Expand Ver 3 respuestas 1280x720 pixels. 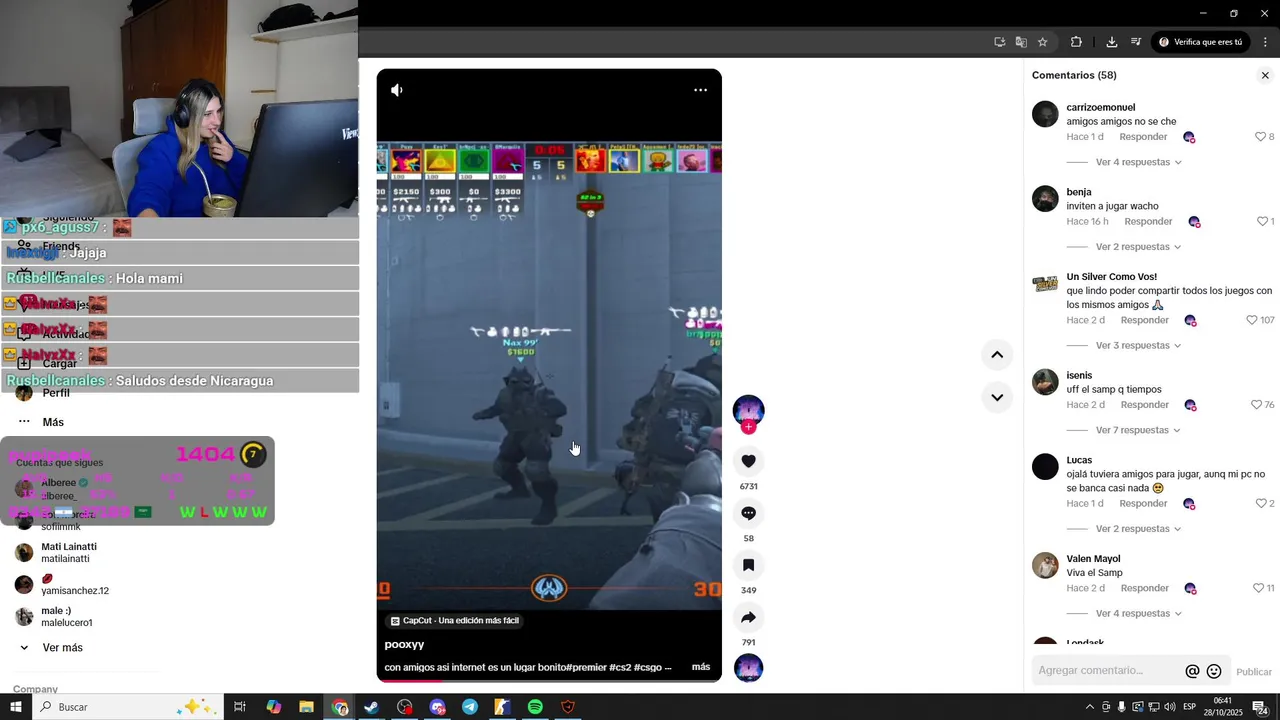[x=1138, y=345]
